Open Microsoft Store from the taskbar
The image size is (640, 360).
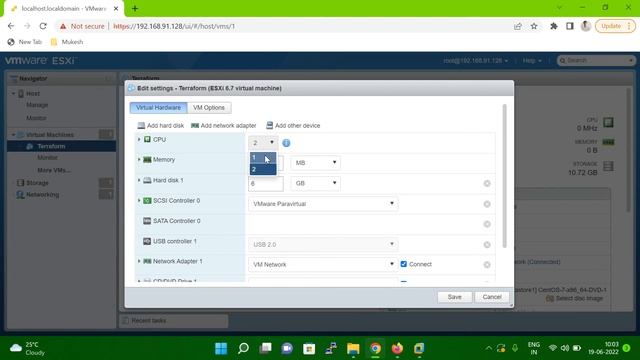click(309, 349)
